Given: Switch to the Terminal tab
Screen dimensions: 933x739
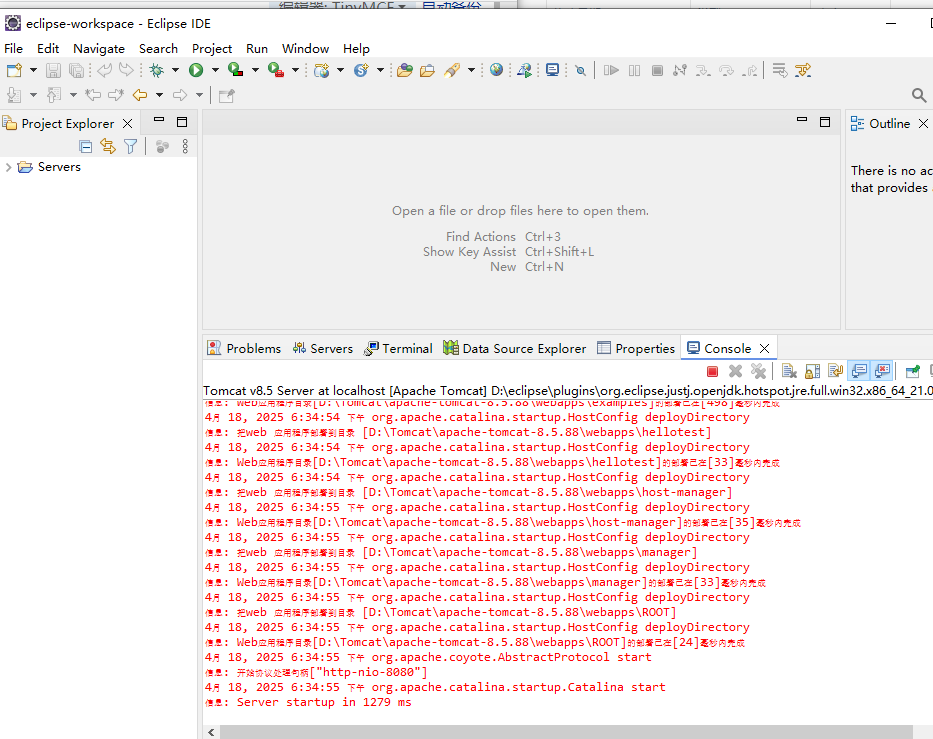Looking at the screenshot, I should tap(399, 349).
